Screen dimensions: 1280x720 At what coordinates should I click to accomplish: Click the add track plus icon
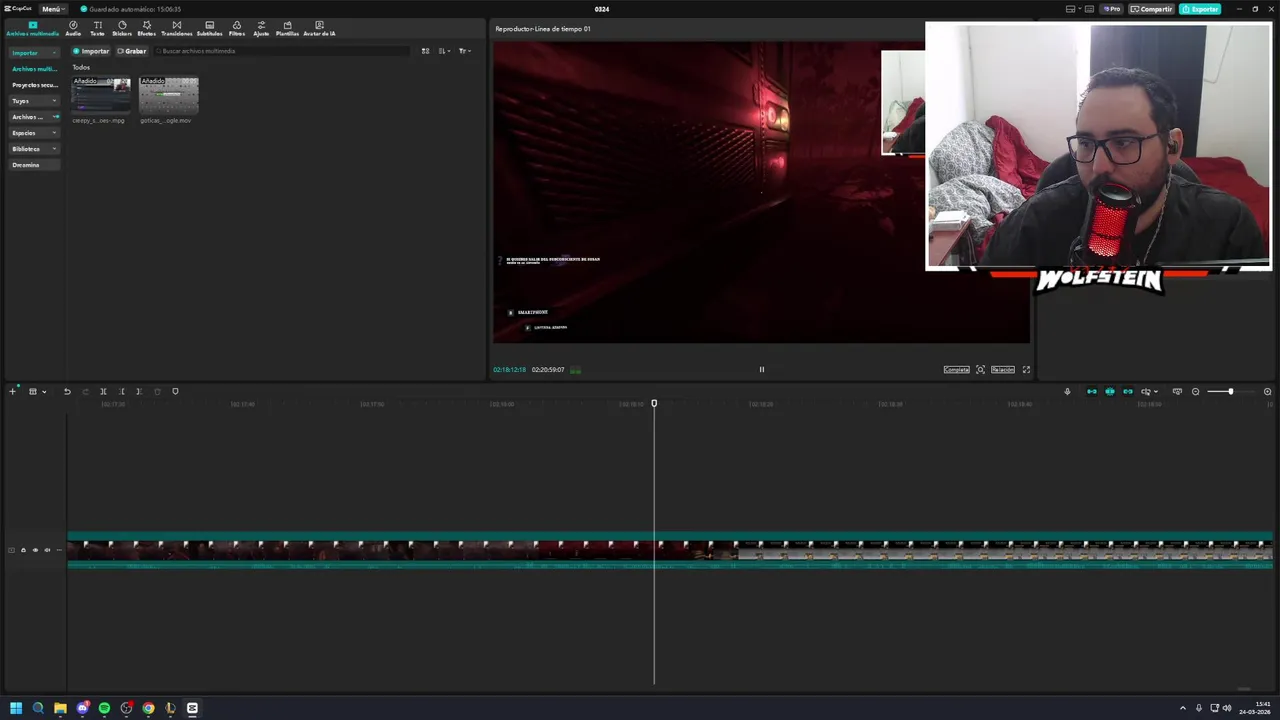12,391
